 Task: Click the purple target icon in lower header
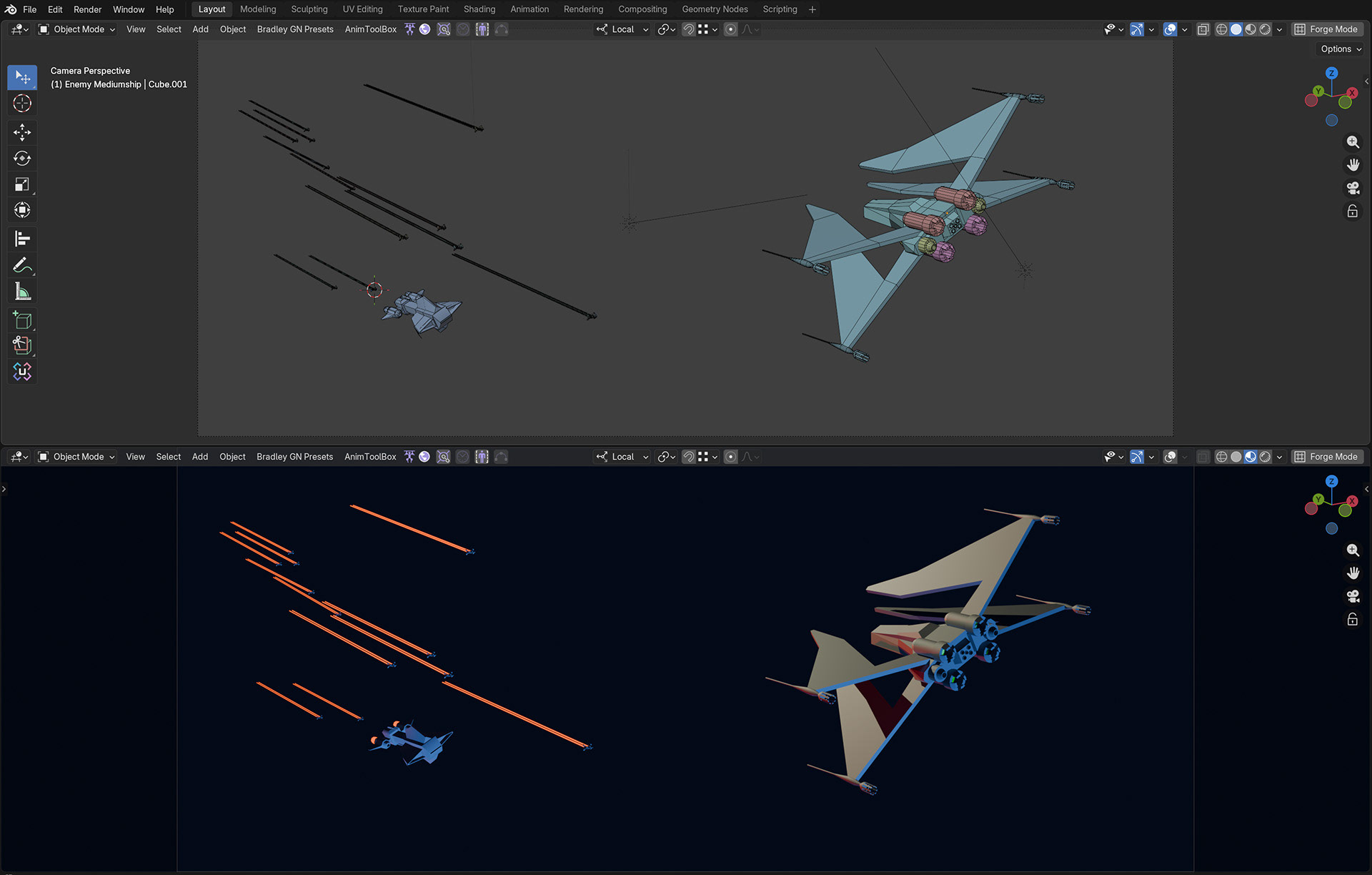tap(443, 457)
